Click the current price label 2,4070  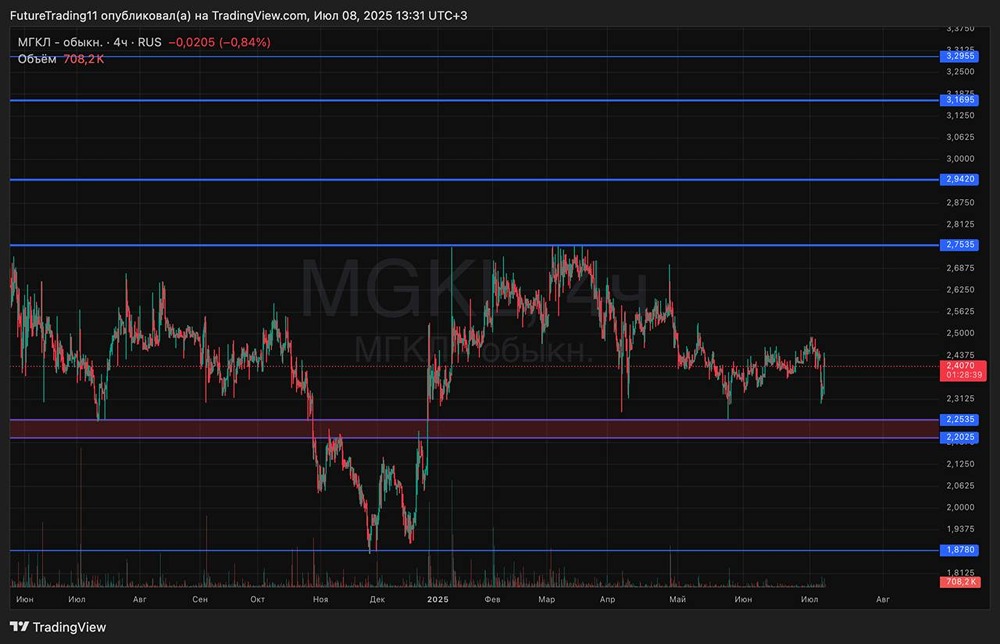coord(963,370)
